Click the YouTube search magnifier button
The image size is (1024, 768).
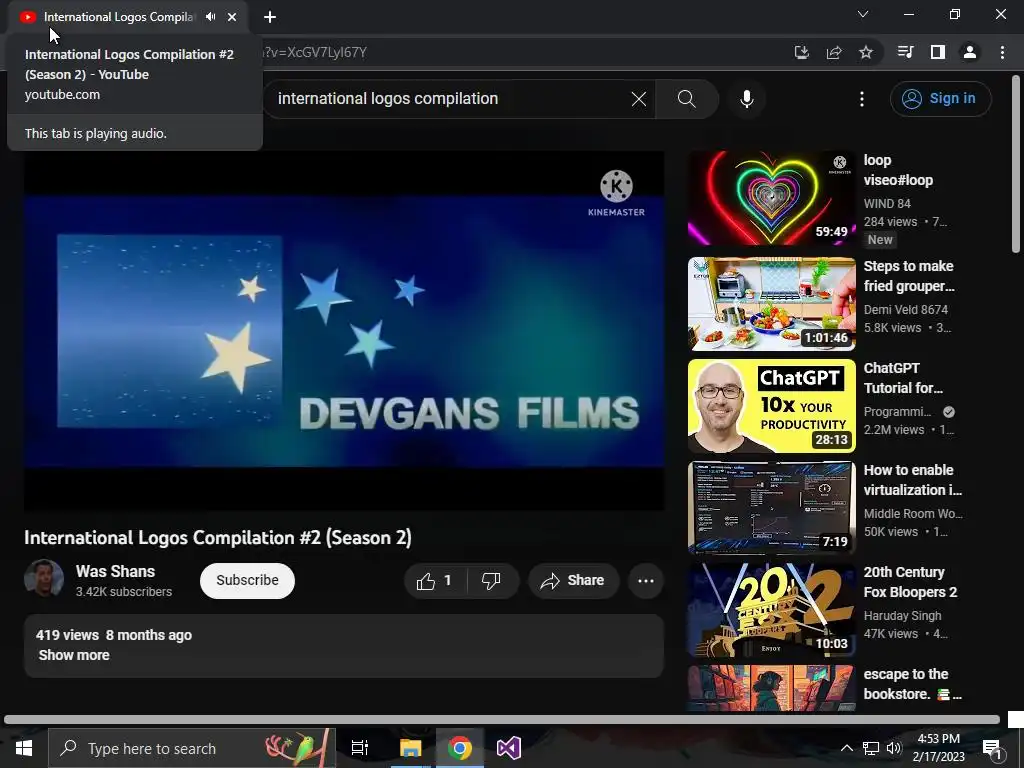686,99
